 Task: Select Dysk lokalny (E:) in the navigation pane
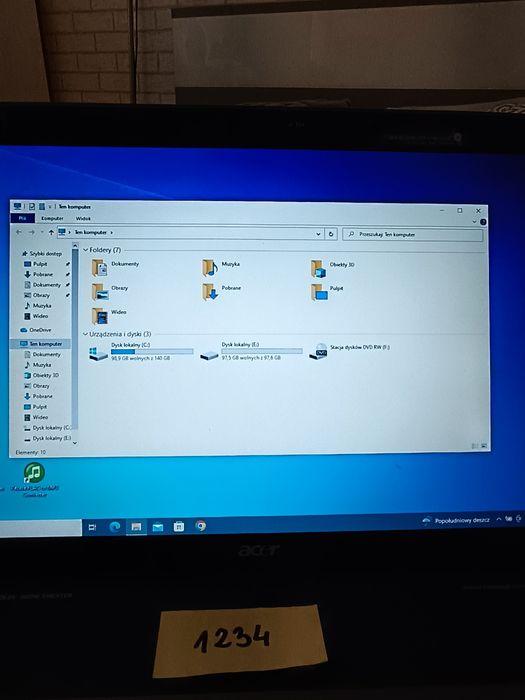click(47, 438)
